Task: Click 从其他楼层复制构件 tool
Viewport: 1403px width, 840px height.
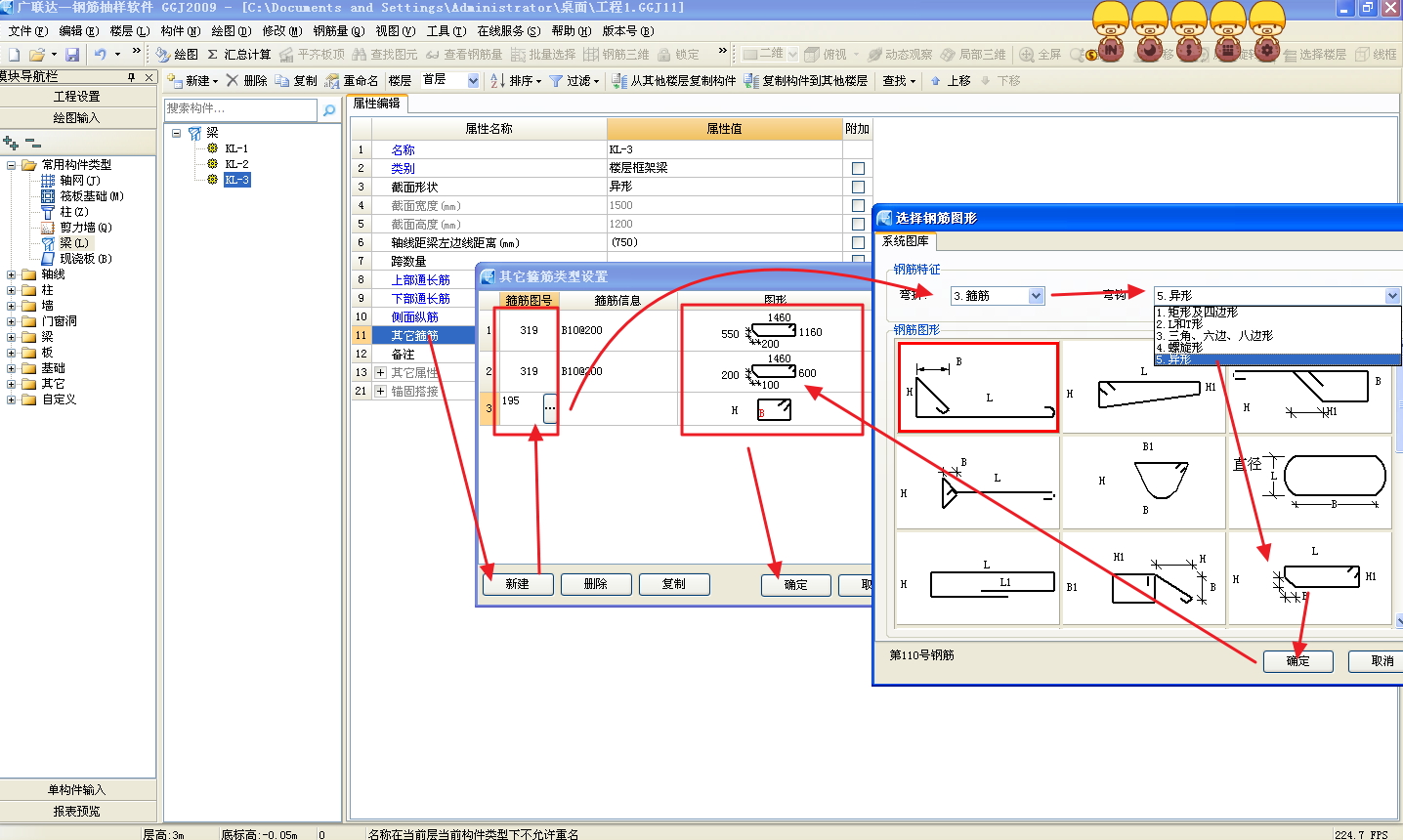Action: [674, 81]
